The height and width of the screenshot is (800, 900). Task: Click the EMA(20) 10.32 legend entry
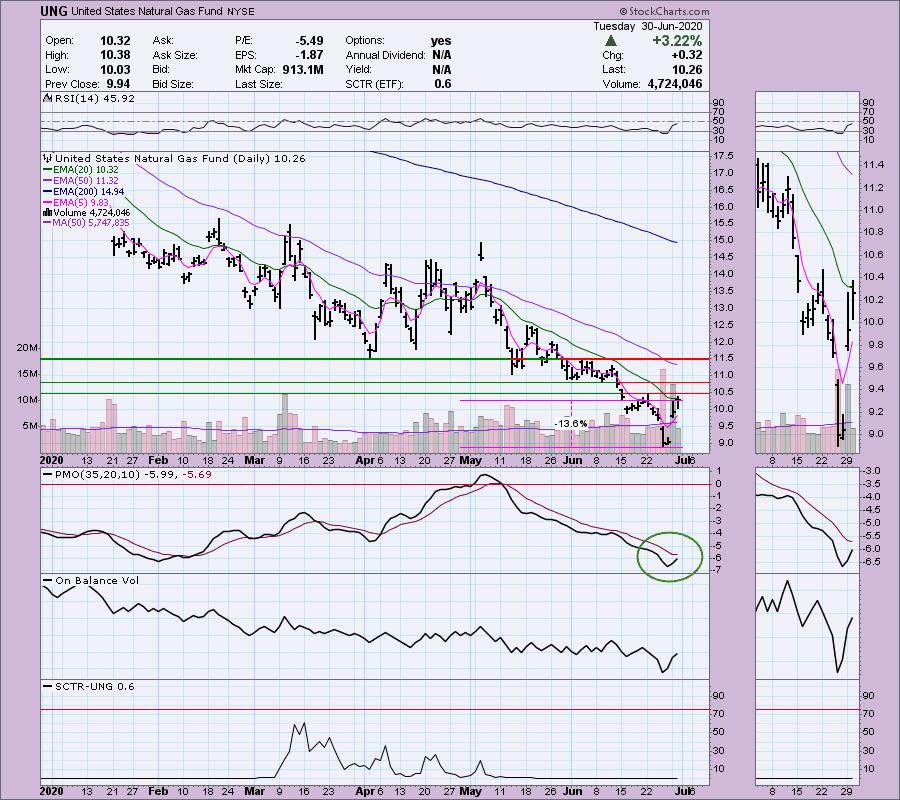[x=82, y=170]
